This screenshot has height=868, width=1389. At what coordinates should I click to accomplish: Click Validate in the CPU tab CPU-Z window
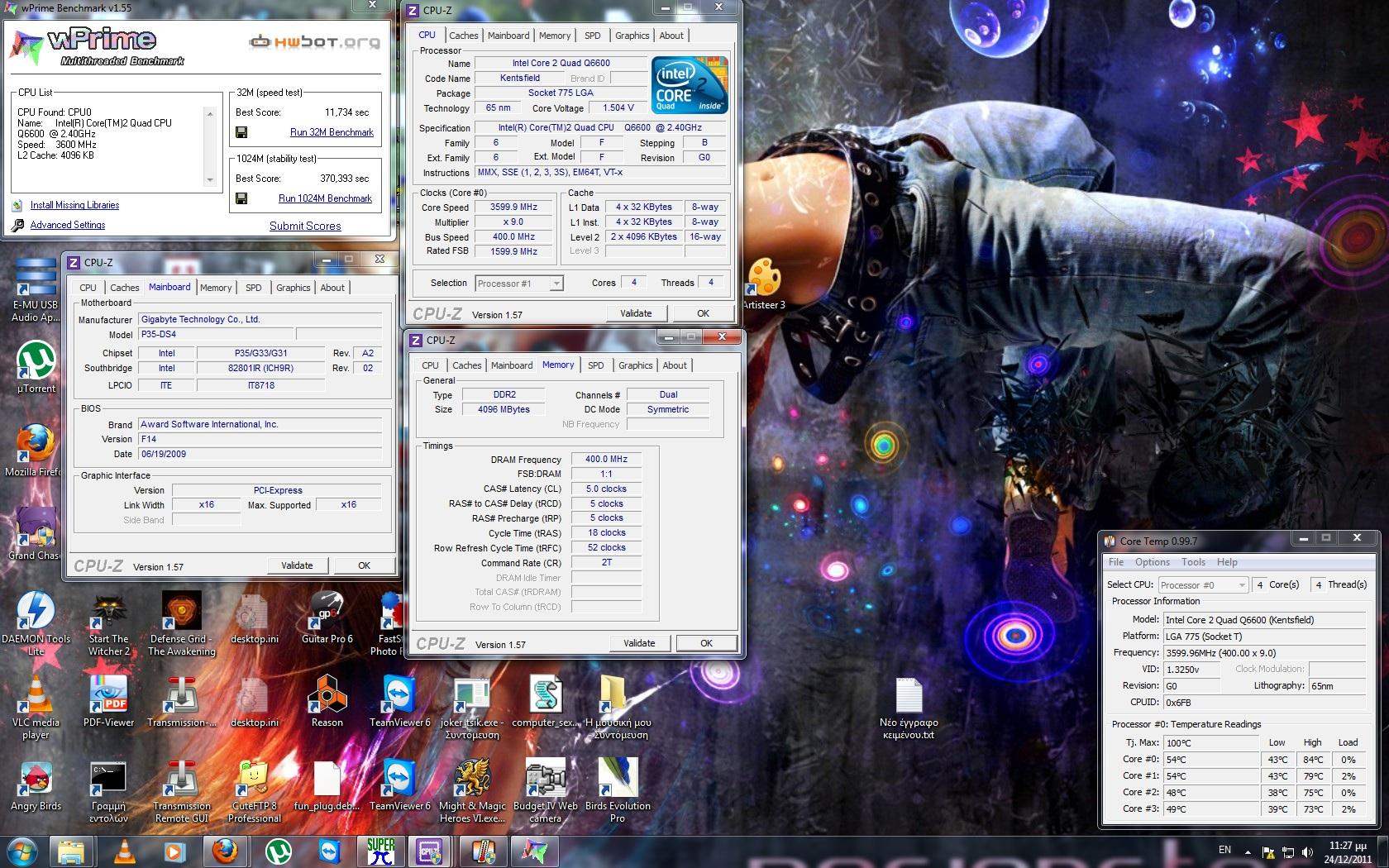coord(636,313)
